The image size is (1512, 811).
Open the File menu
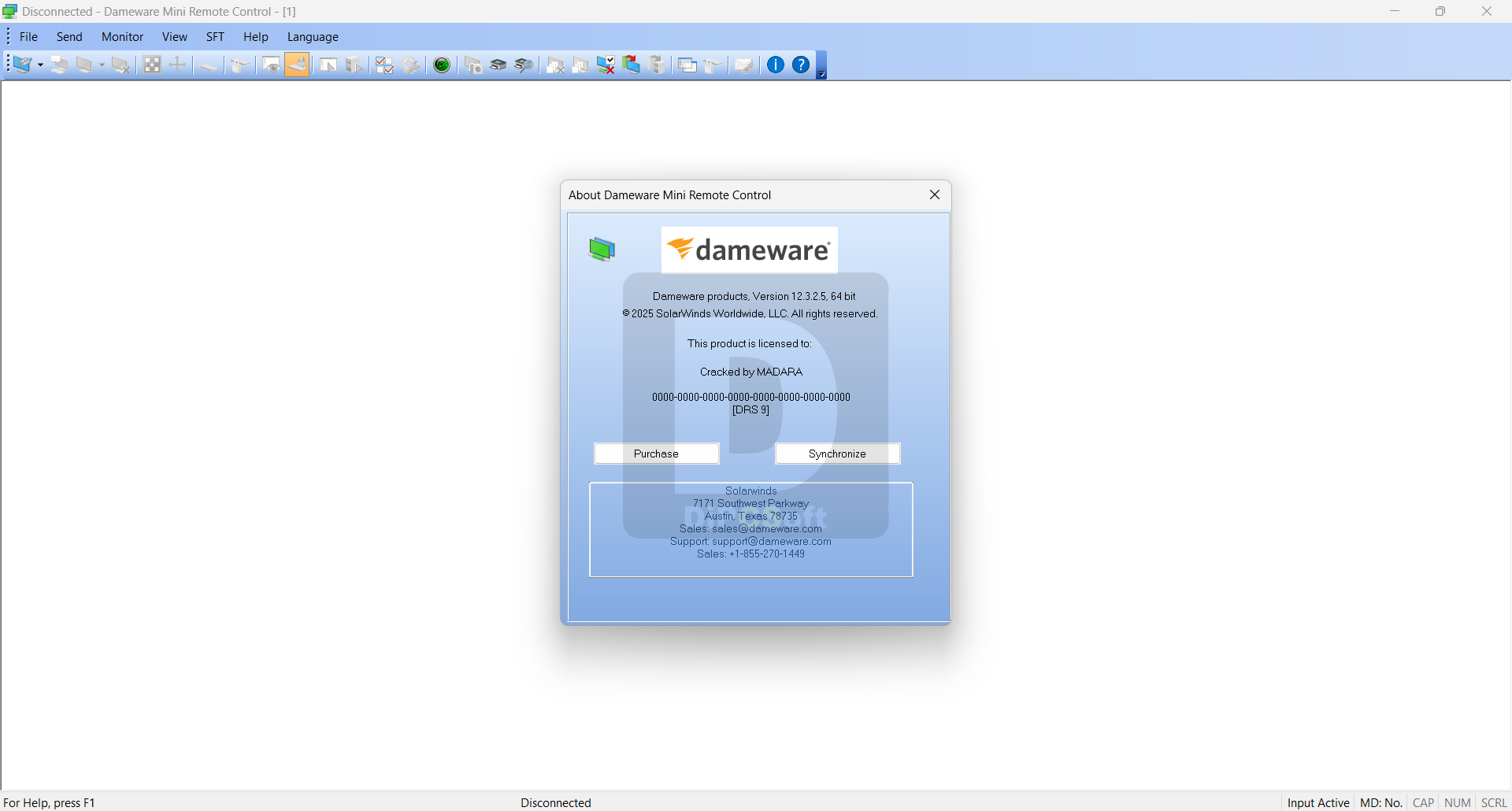29,37
